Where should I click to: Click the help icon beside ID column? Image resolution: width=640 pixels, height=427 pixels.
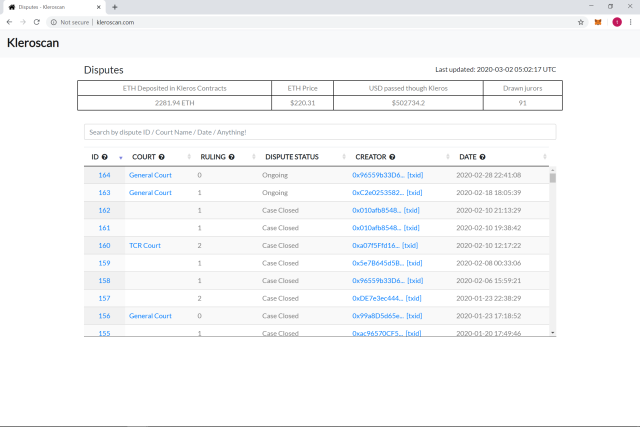pyautogui.click(x=105, y=157)
